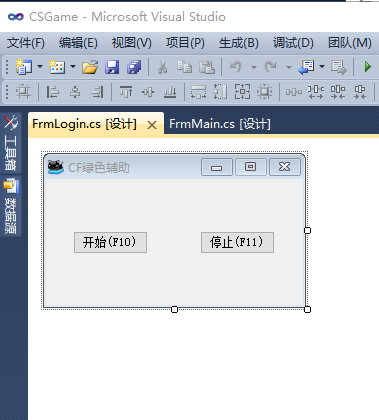This screenshot has height=420, width=379.
Task: Switch to the FrmMain.cs [设计] tab
Action: [220, 124]
